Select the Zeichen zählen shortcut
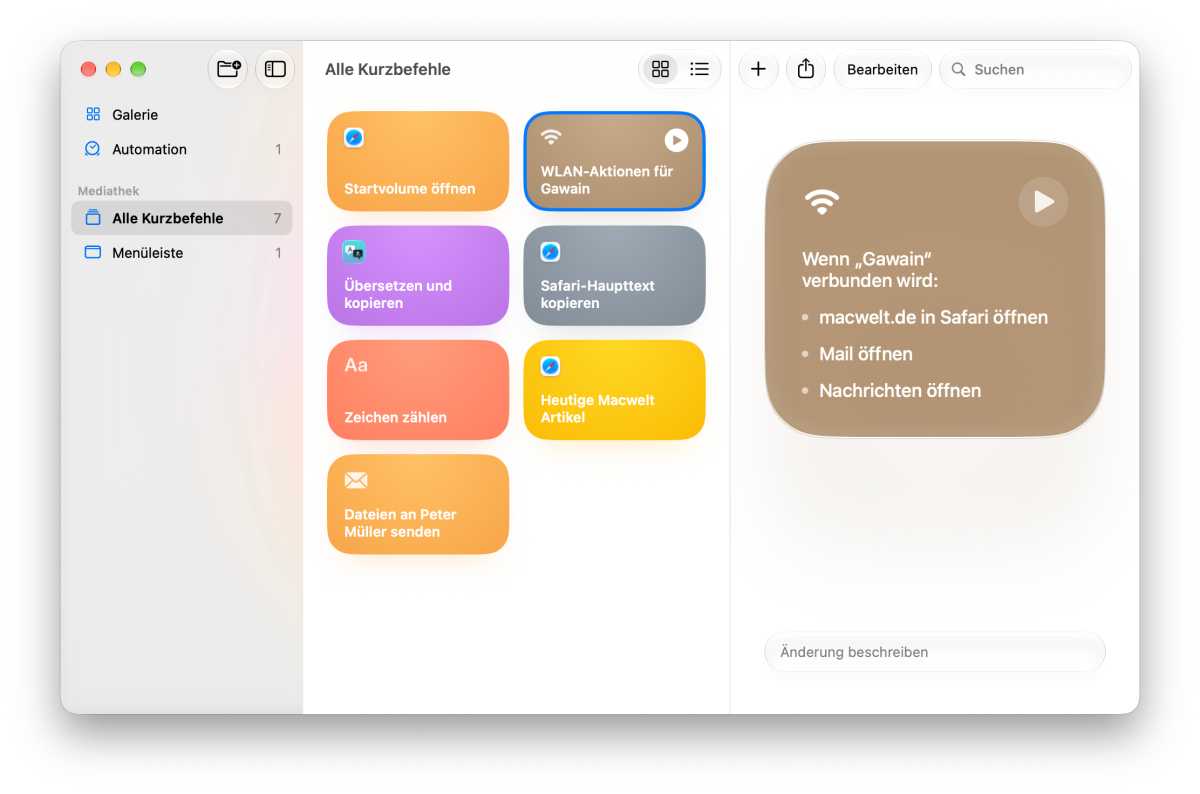Viewport: 1200px width, 794px height. click(x=418, y=390)
